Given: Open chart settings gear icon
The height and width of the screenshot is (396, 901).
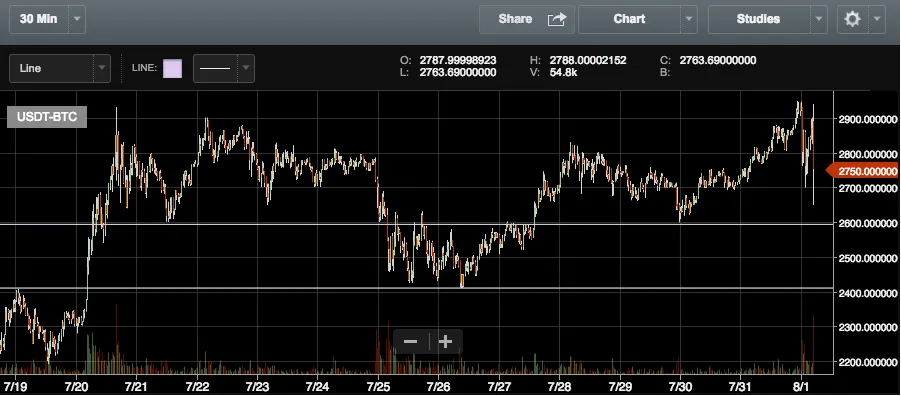Looking at the screenshot, I should (x=852, y=19).
